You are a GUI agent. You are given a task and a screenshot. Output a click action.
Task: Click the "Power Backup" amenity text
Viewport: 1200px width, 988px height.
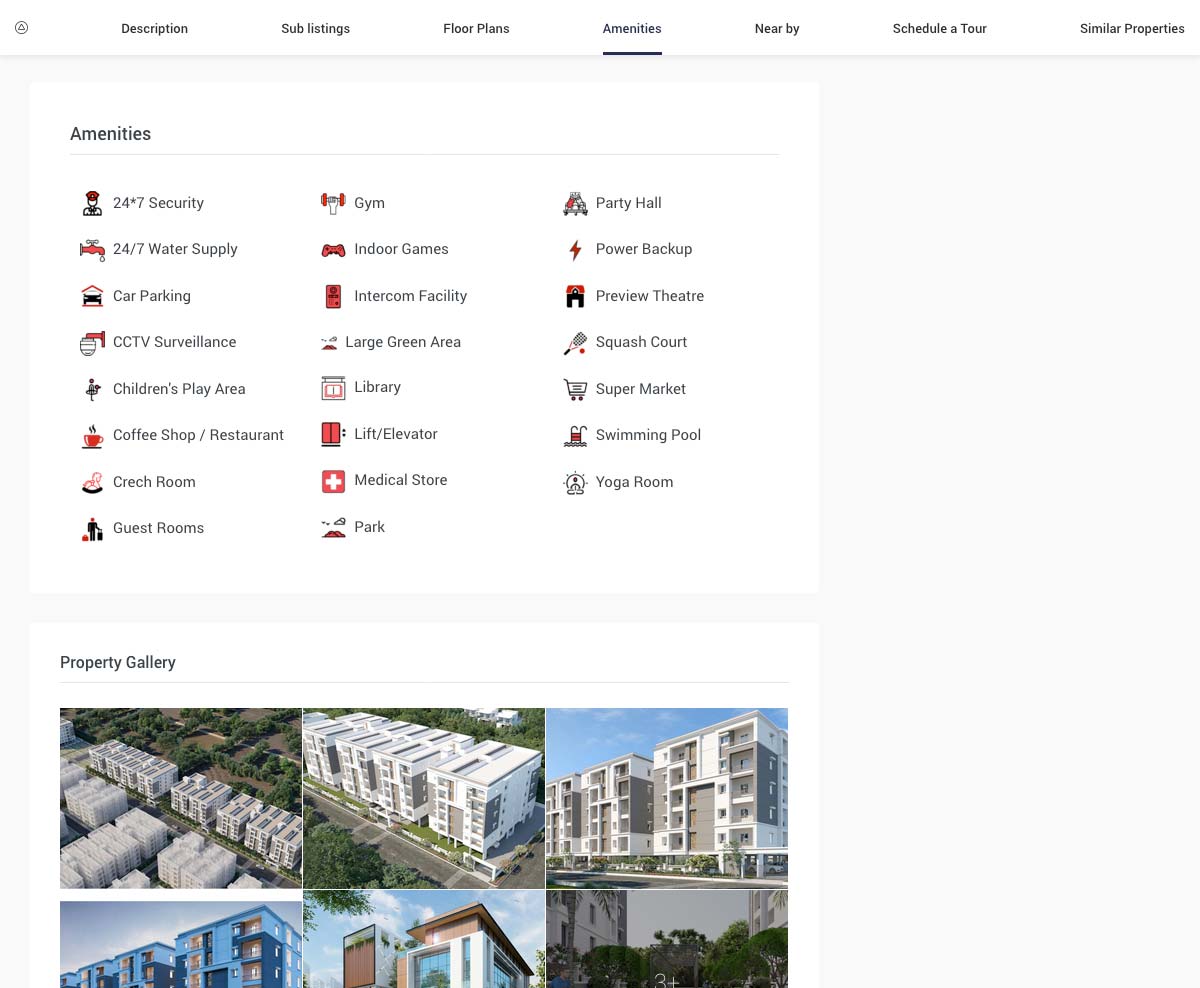click(x=644, y=249)
